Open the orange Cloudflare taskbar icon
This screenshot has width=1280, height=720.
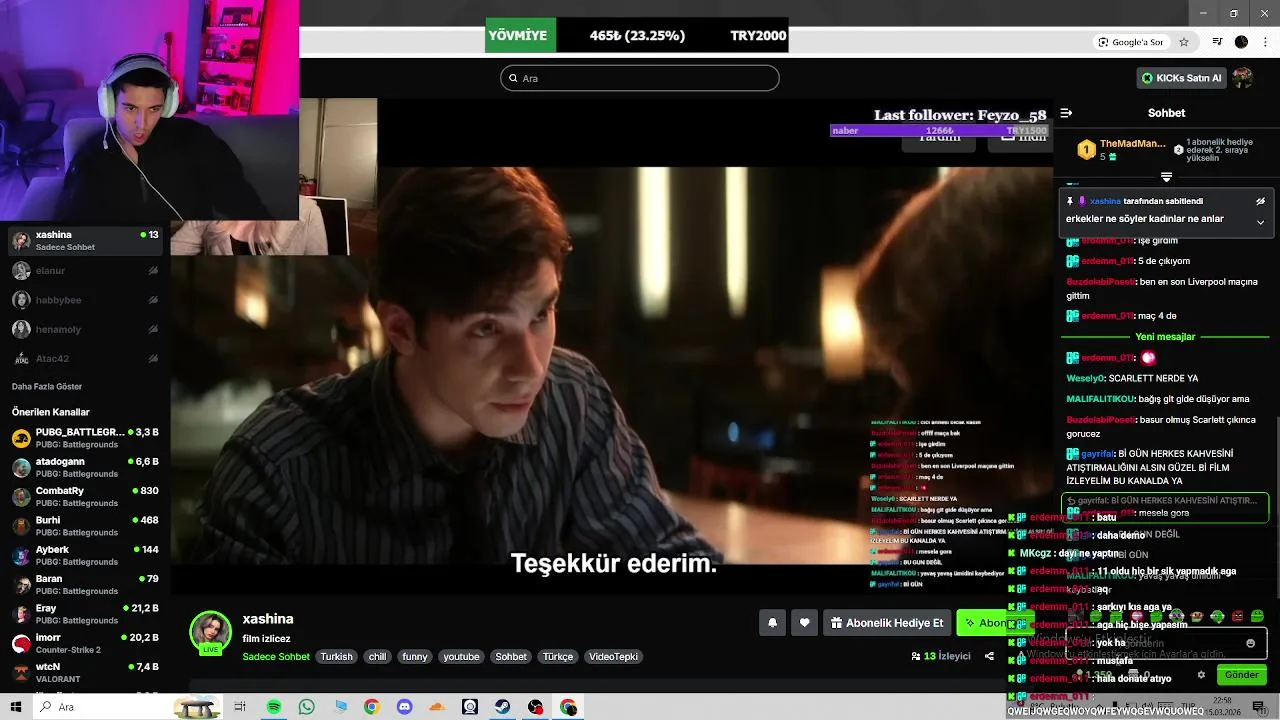(437, 707)
